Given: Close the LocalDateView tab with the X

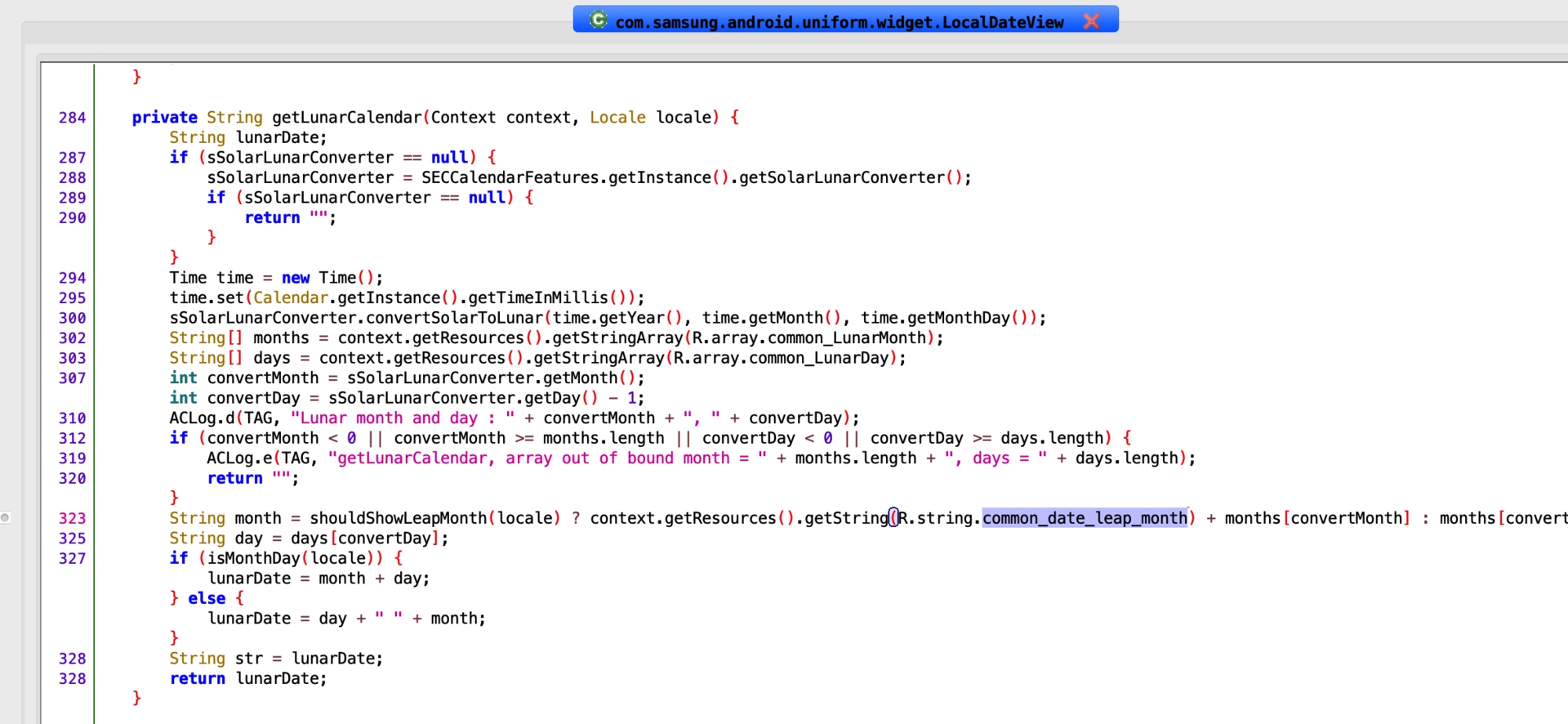Looking at the screenshot, I should [1091, 21].
